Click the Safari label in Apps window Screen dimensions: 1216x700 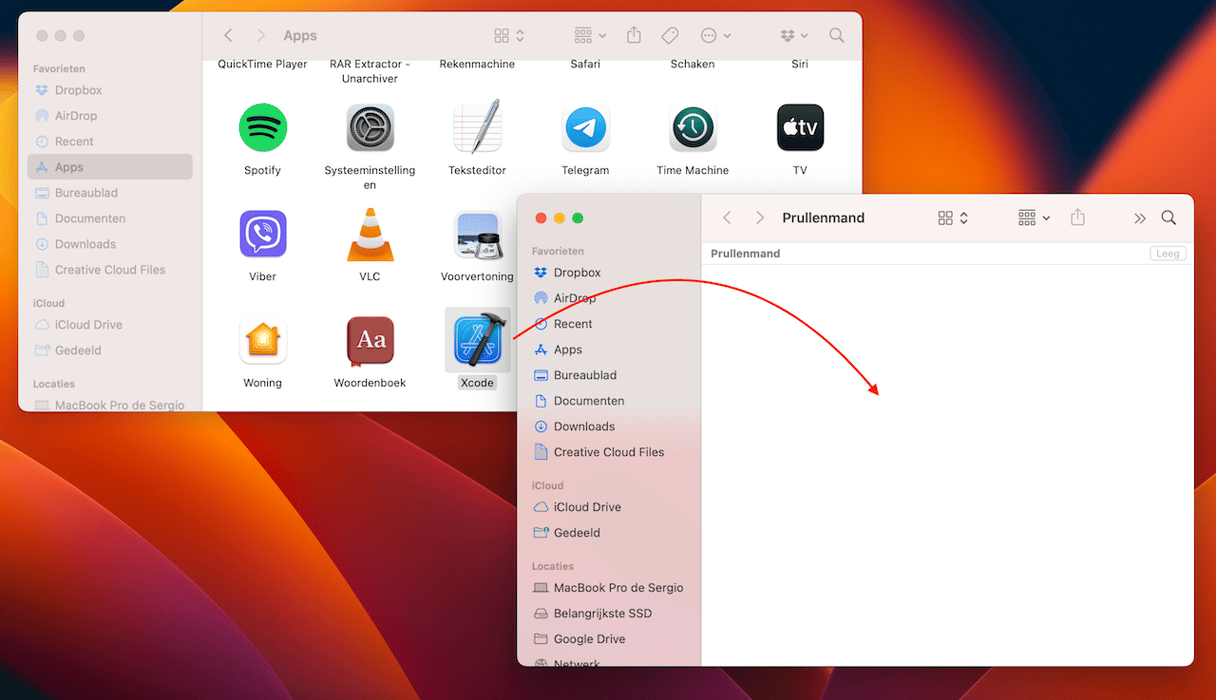click(x=585, y=64)
